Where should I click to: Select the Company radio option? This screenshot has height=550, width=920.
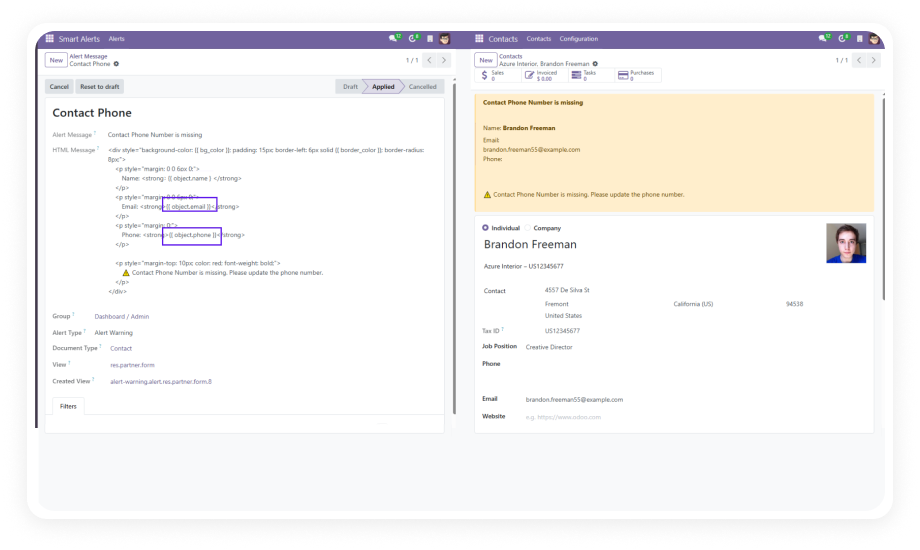[527, 228]
